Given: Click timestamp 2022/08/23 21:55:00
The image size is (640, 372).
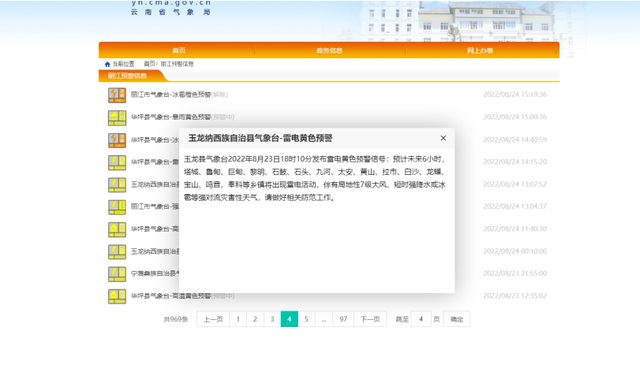Looking at the screenshot, I should [515, 274].
